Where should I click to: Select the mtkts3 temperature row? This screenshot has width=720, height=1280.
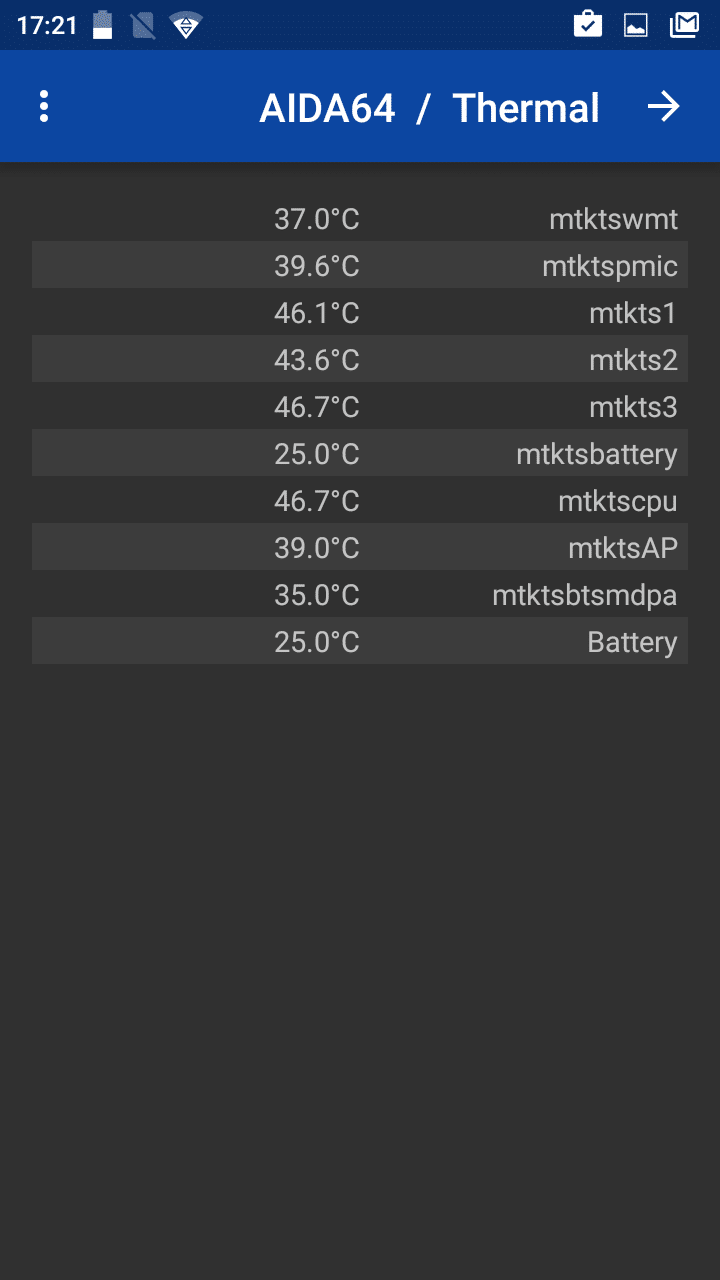click(360, 407)
